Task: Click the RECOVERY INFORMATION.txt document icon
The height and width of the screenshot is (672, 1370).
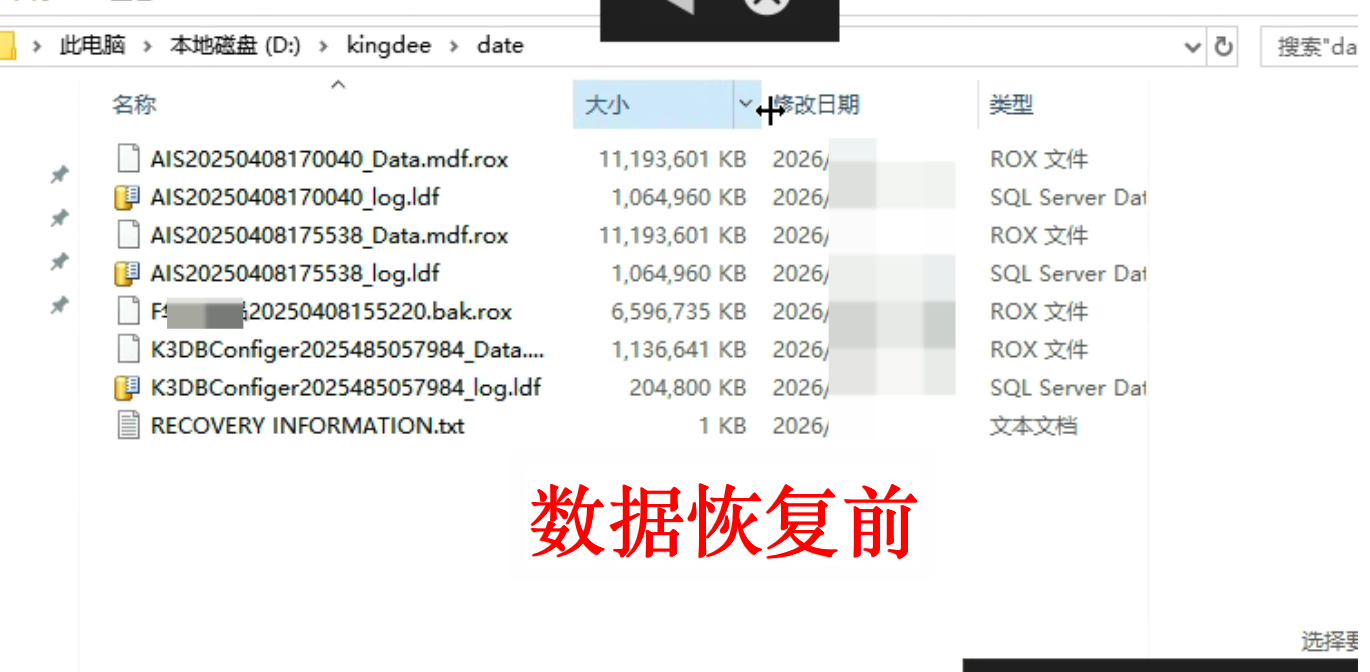Action: coord(127,425)
